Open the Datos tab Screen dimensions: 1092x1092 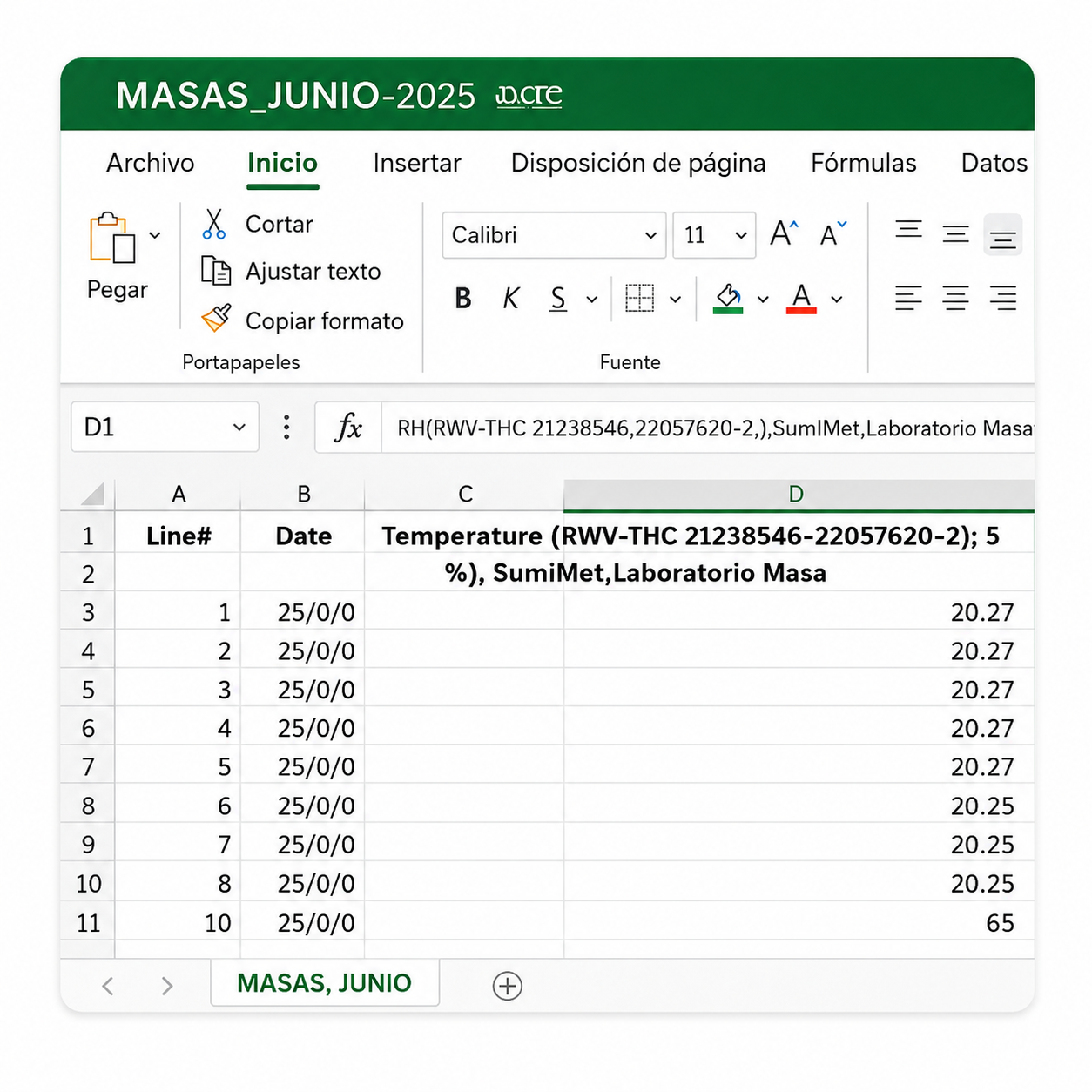tap(994, 163)
